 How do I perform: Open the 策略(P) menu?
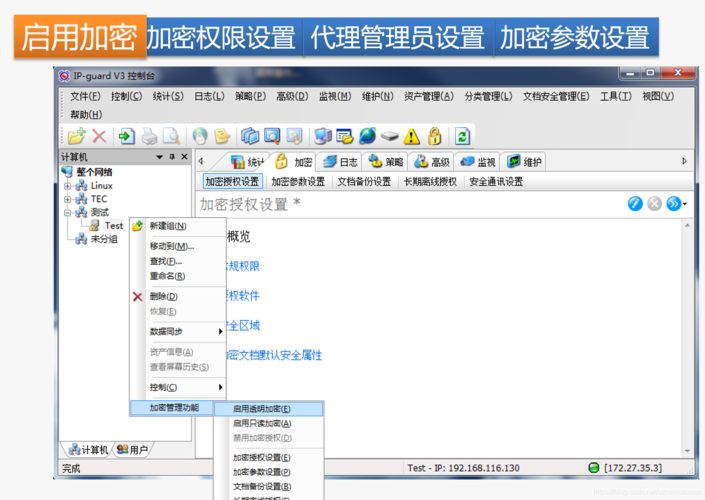[x=250, y=96]
